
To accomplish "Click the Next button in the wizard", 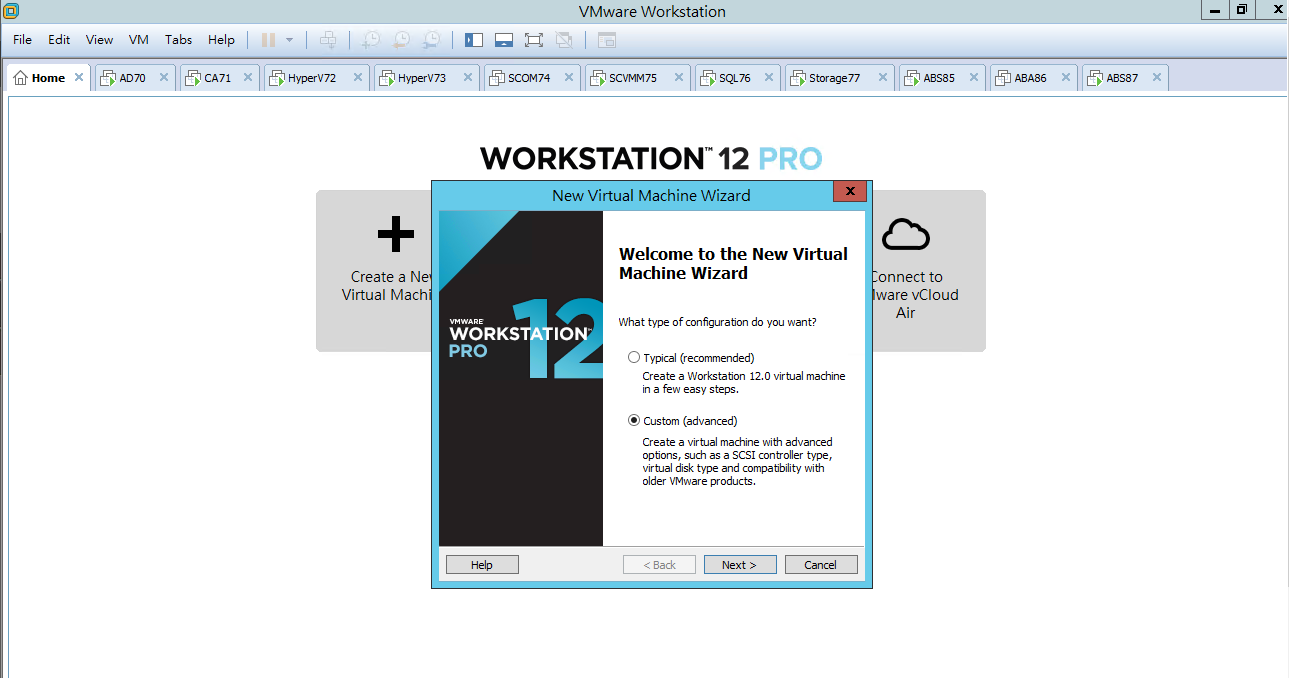I will pos(740,565).
